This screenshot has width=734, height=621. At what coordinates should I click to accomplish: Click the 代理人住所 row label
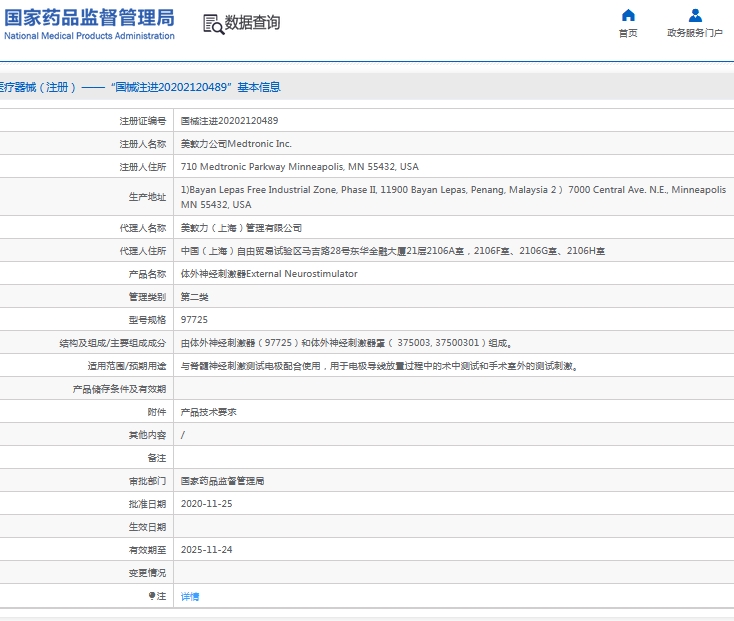click(143, 251)
